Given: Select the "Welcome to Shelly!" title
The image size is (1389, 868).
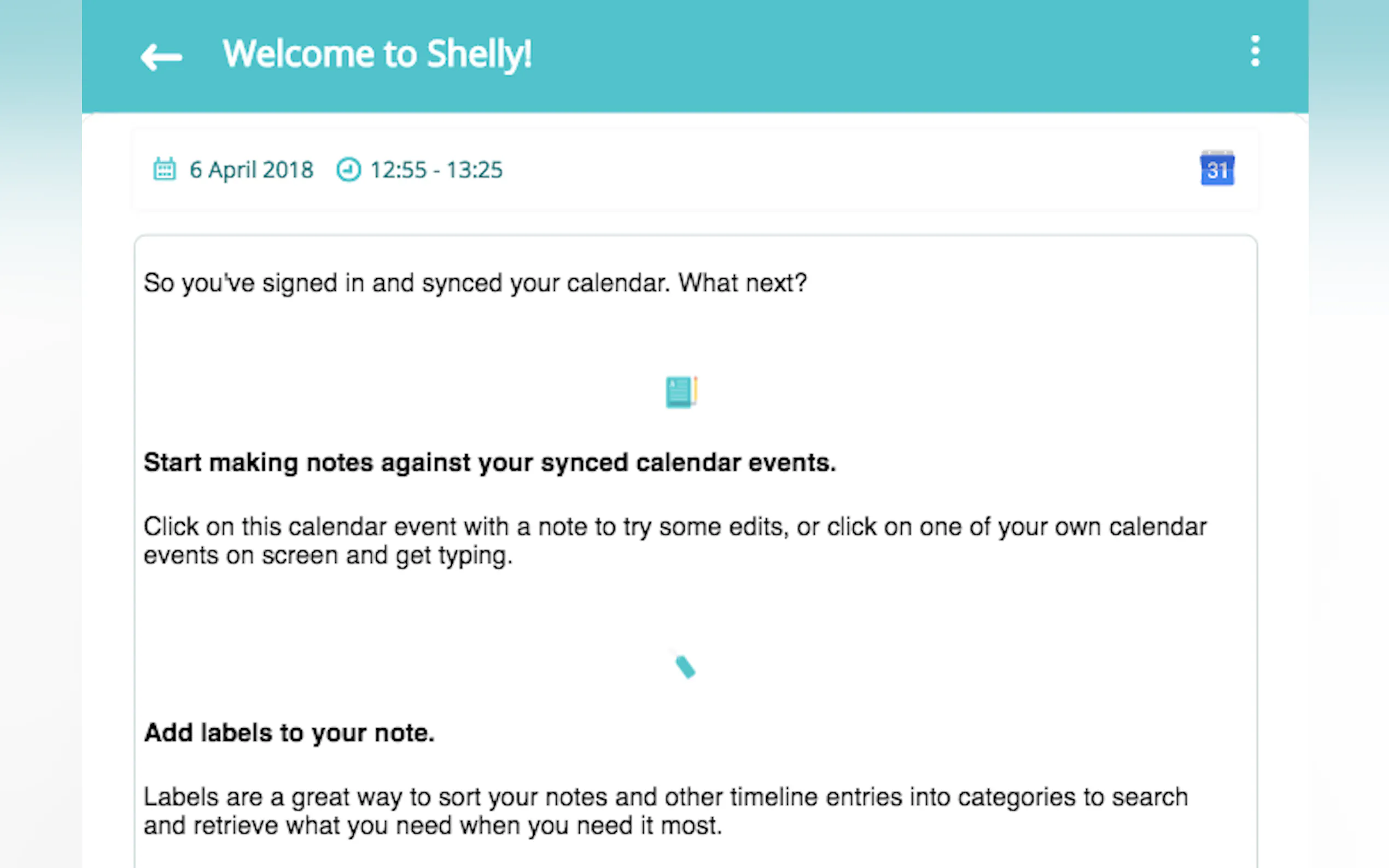Looking at the screenshot, I should pyautogui.click(x=377, y=55).
